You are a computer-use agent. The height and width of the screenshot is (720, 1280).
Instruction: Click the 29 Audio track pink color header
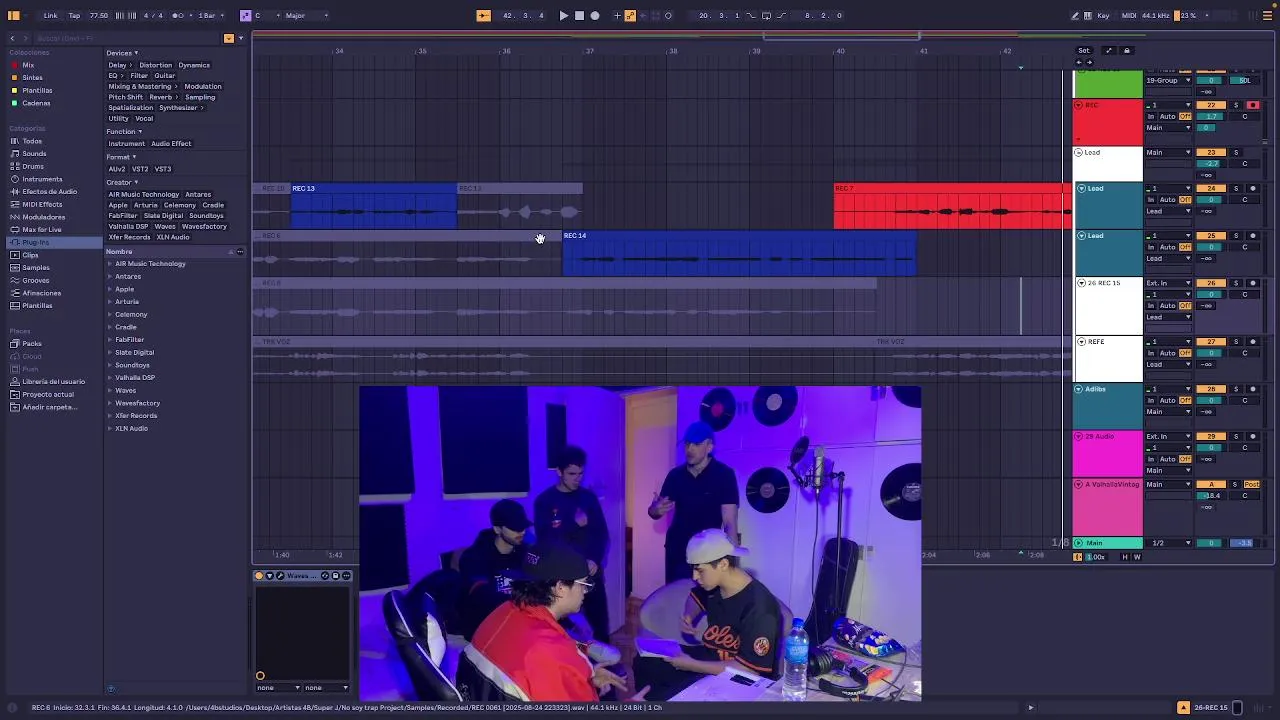pyautogui.click(x=1108, y=454)
